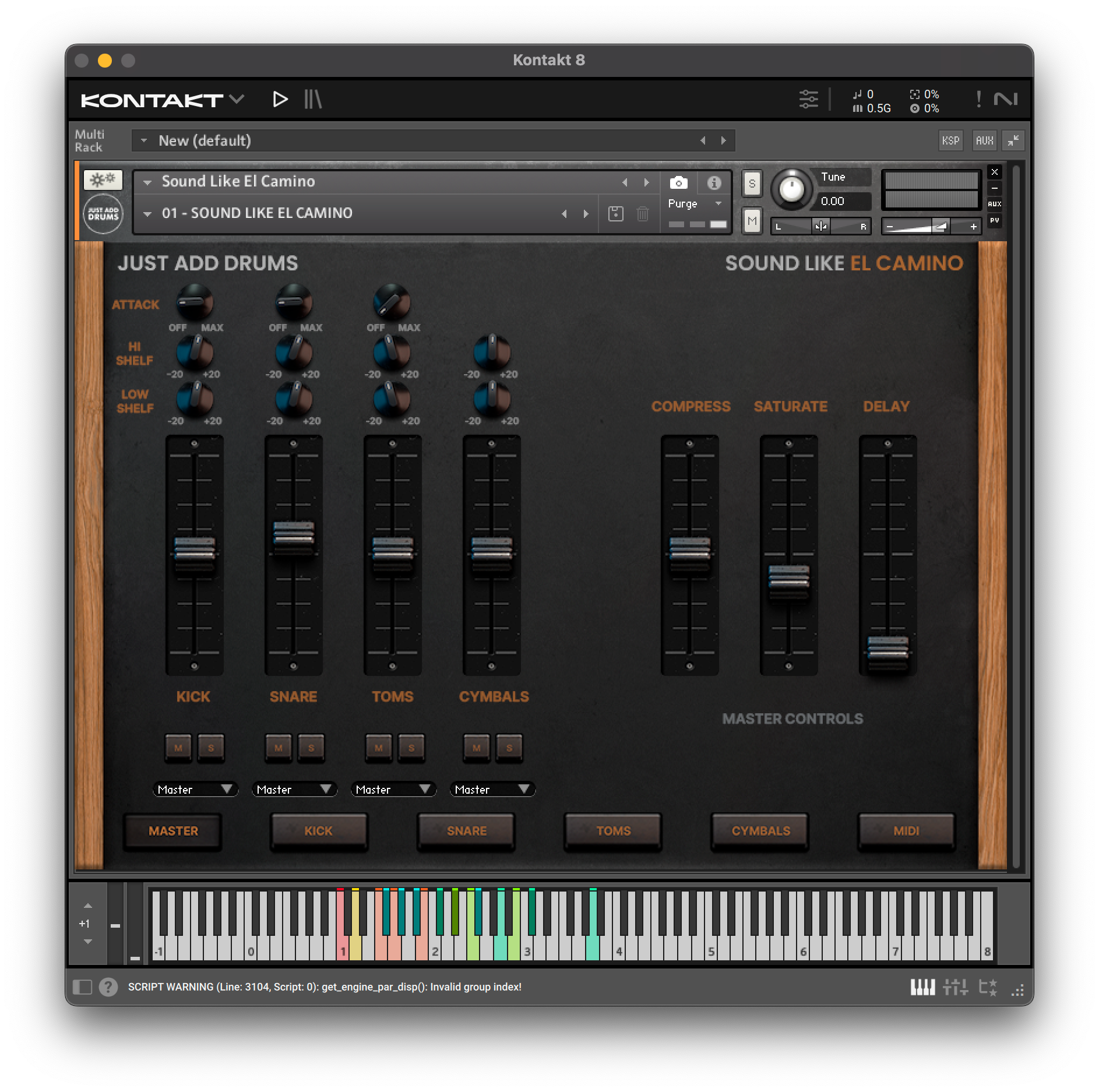Viewport: 1099px width, 1092px height.
Task: Mute the Cymbals channel
Action: (x=477, y=748)
